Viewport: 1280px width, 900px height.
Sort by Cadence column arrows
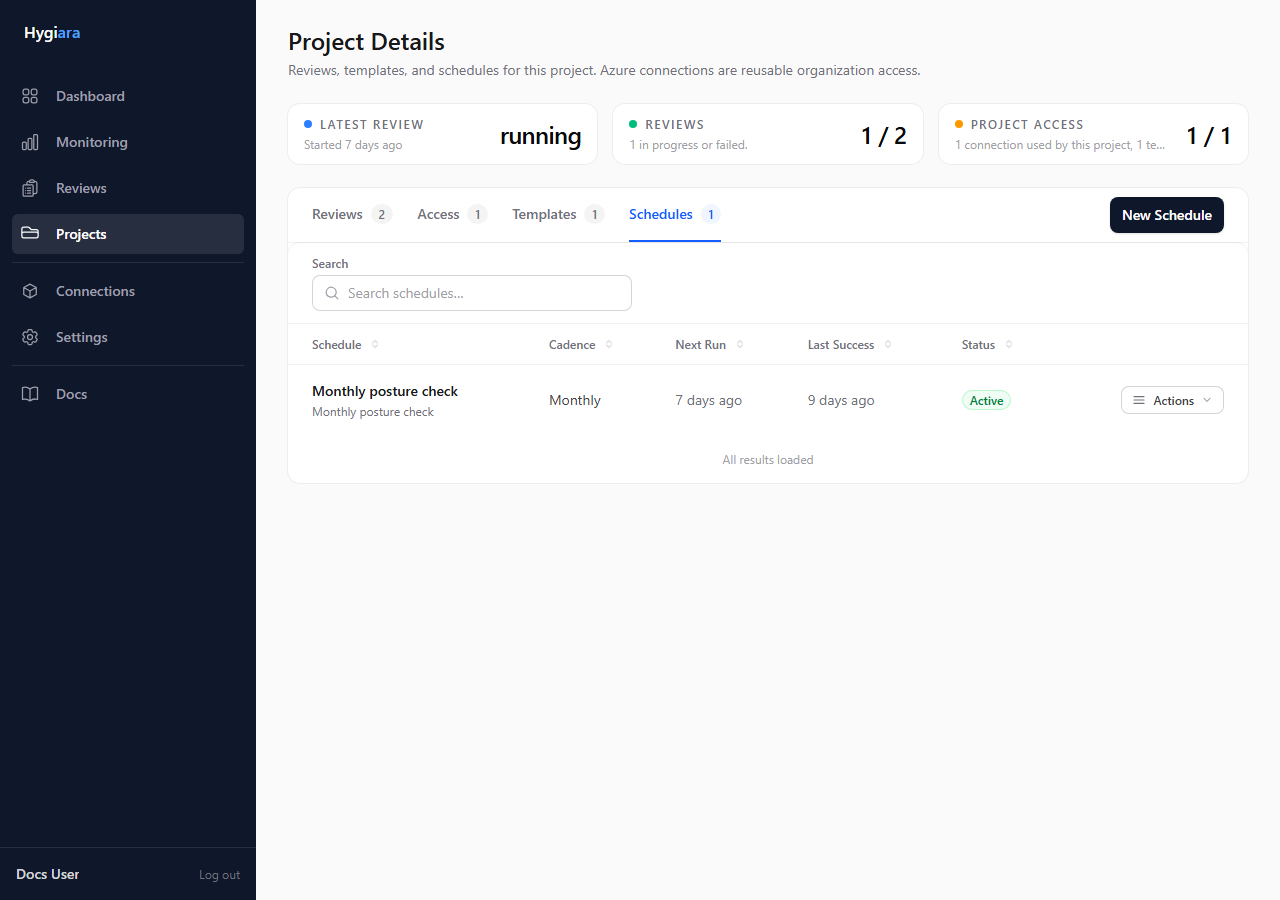(x=609, y=344)
